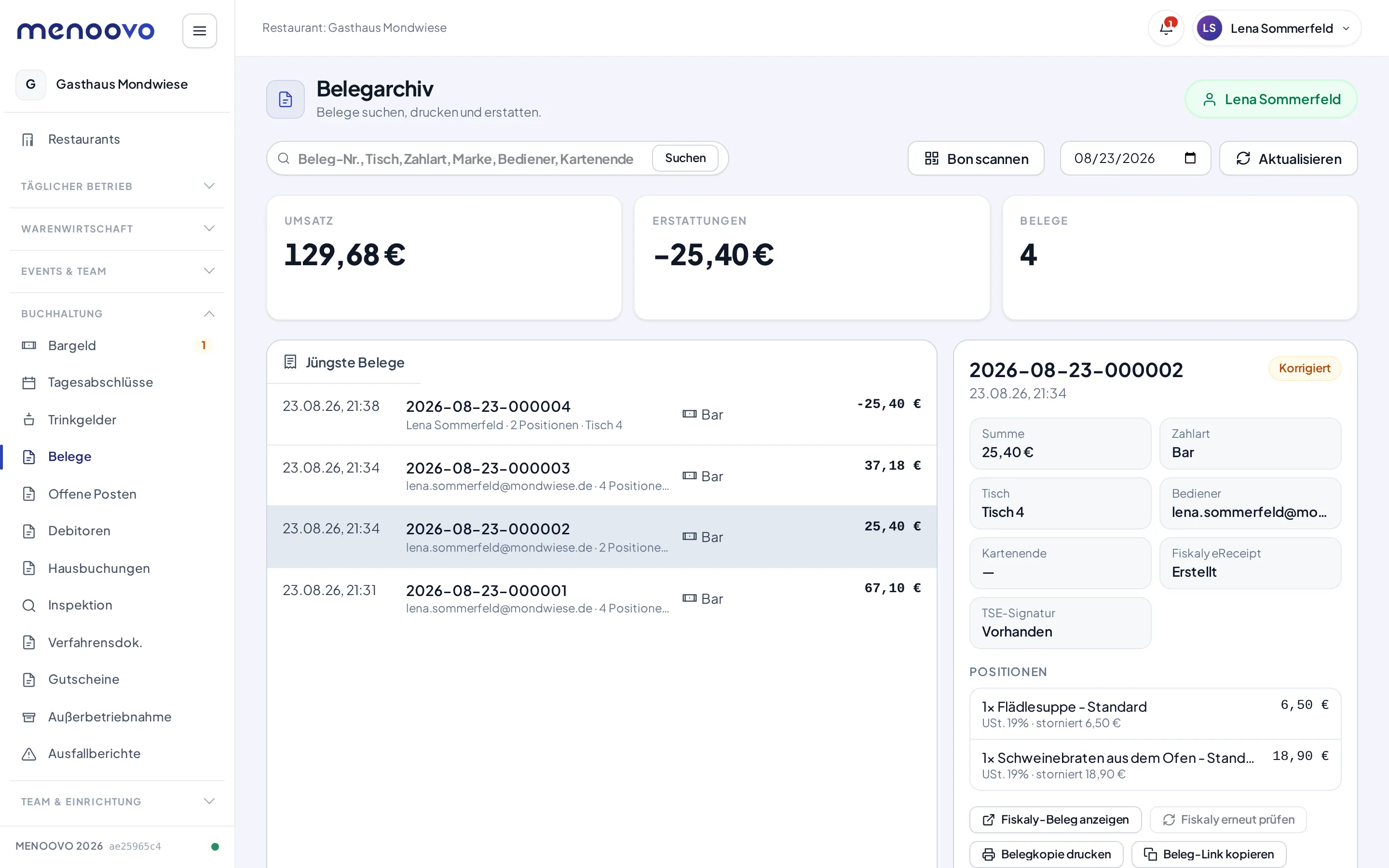Viewport: 1389px width, 868px height.
Task: Open Inspektion in the sidebar
Action: (117, 605)
